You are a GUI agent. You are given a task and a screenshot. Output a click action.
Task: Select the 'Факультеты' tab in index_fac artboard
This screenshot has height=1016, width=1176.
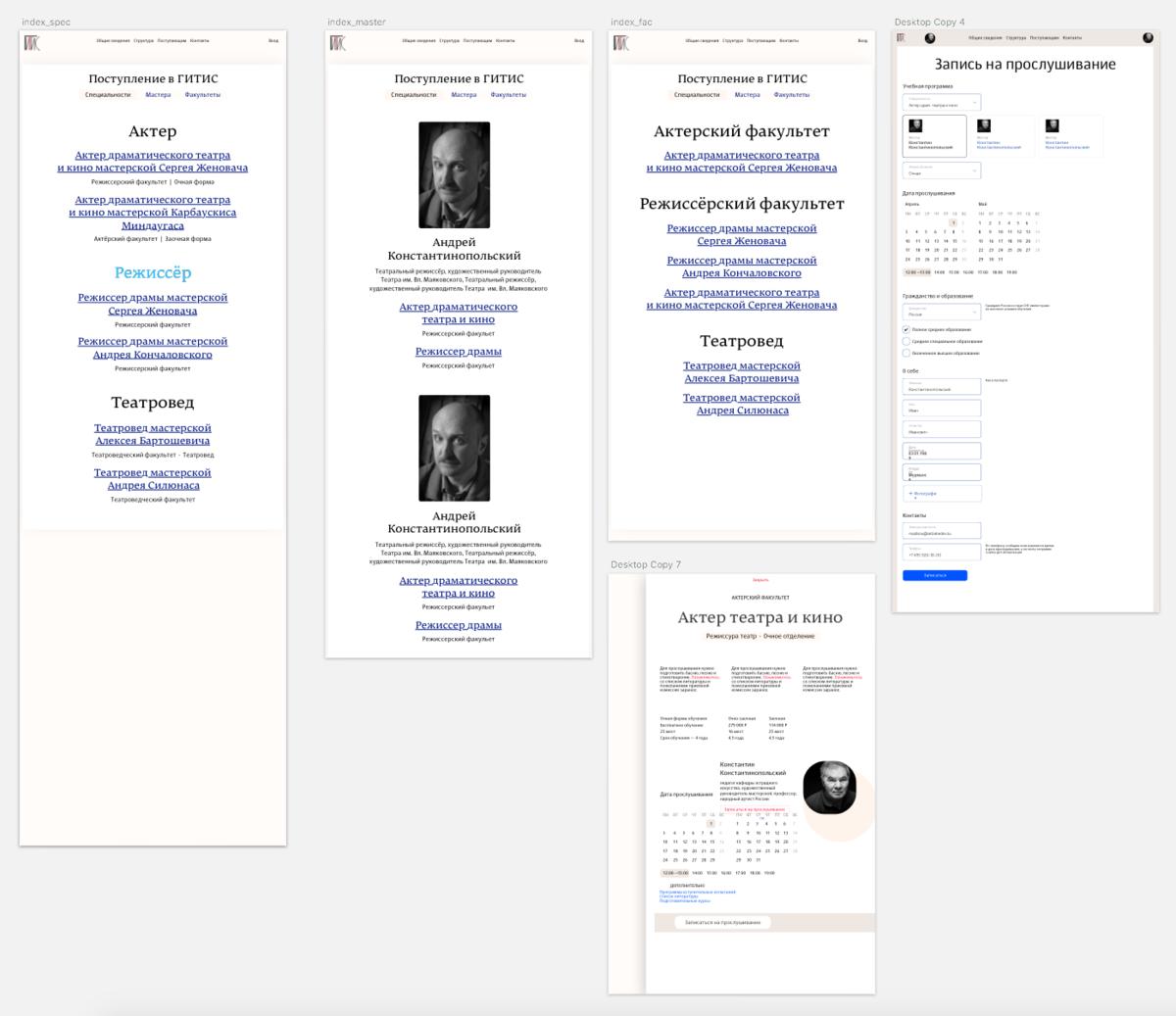791,95
